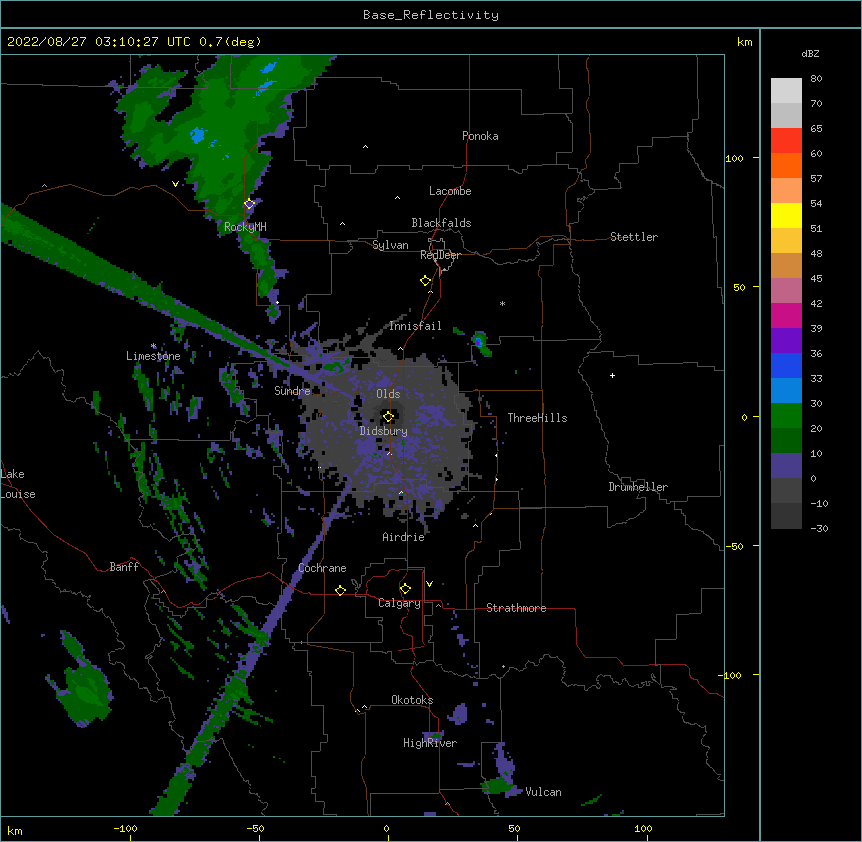This screenshot has width=862, height=842.
Task: Select the yellow v marker west of RockyMH
Action: pyautogui.click(x=175, y=184)
